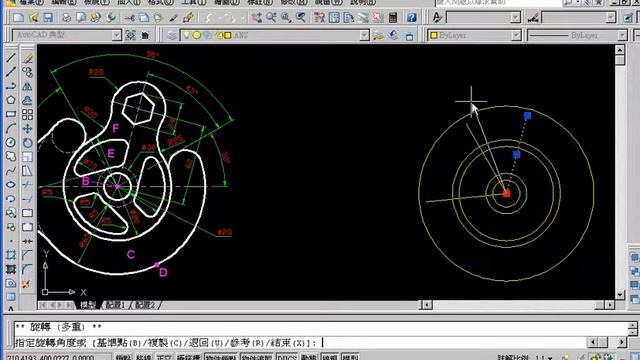Select the Move modify tool
640x360 pixels.
[27, 129]
